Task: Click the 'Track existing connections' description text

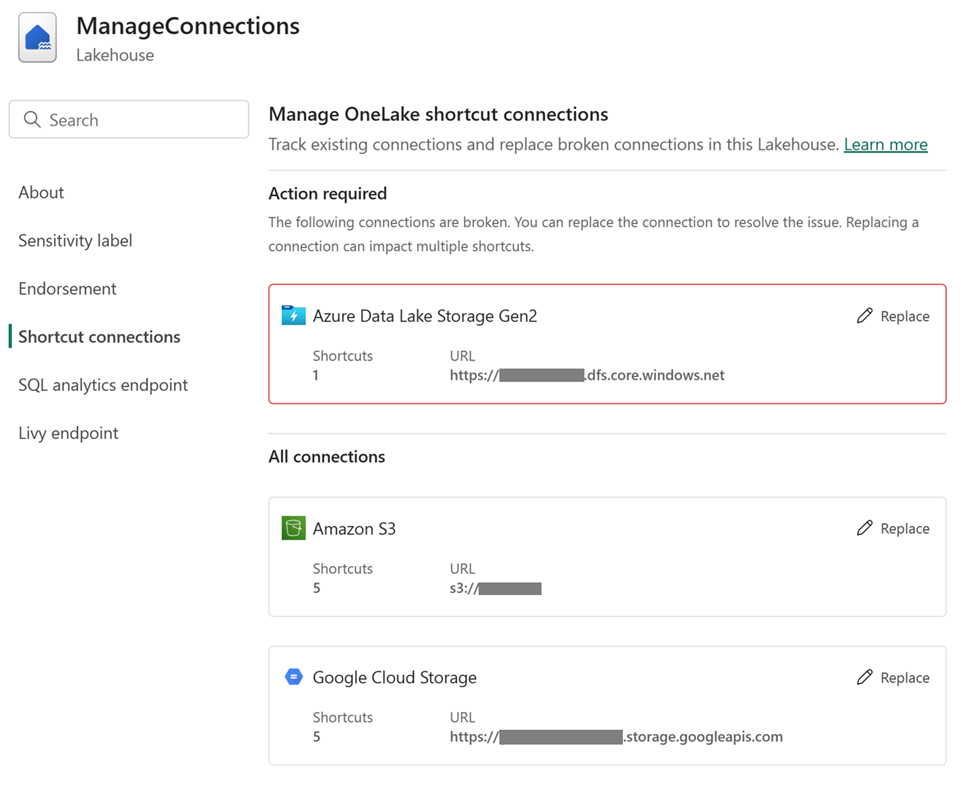Action: pyautogui.click(x=554, y=145)
